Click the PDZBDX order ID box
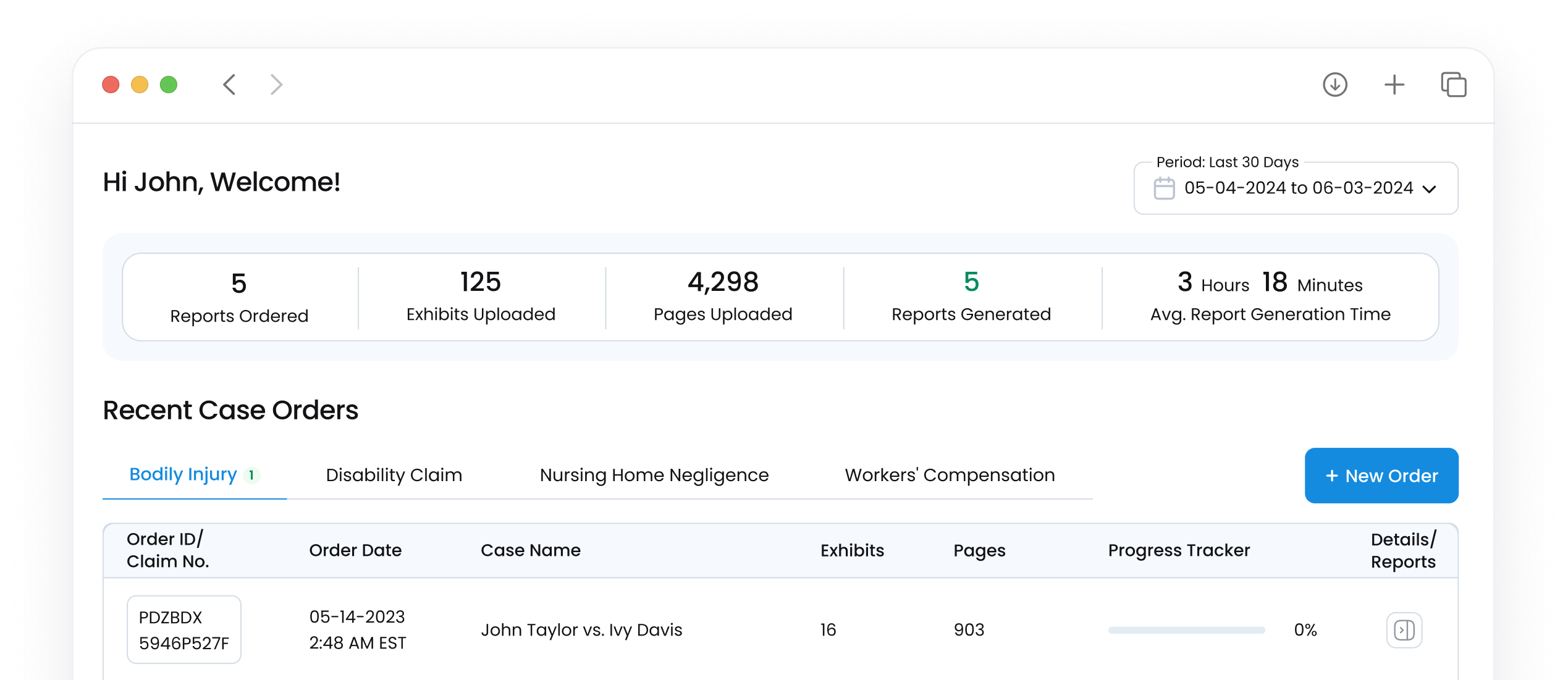 [183, 629]
